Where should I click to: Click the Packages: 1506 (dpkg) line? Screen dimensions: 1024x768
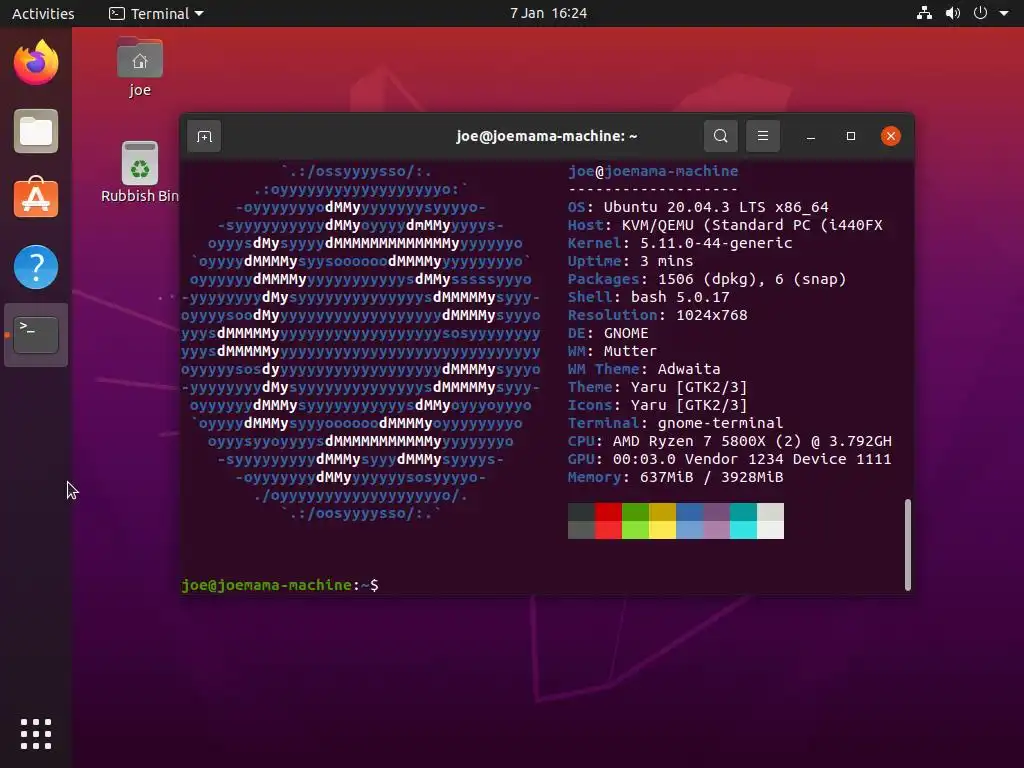click(x=707, y=279)
